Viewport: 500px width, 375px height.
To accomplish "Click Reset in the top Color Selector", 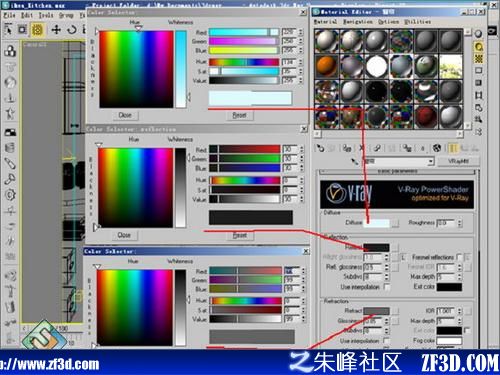I will pos(239,115).
